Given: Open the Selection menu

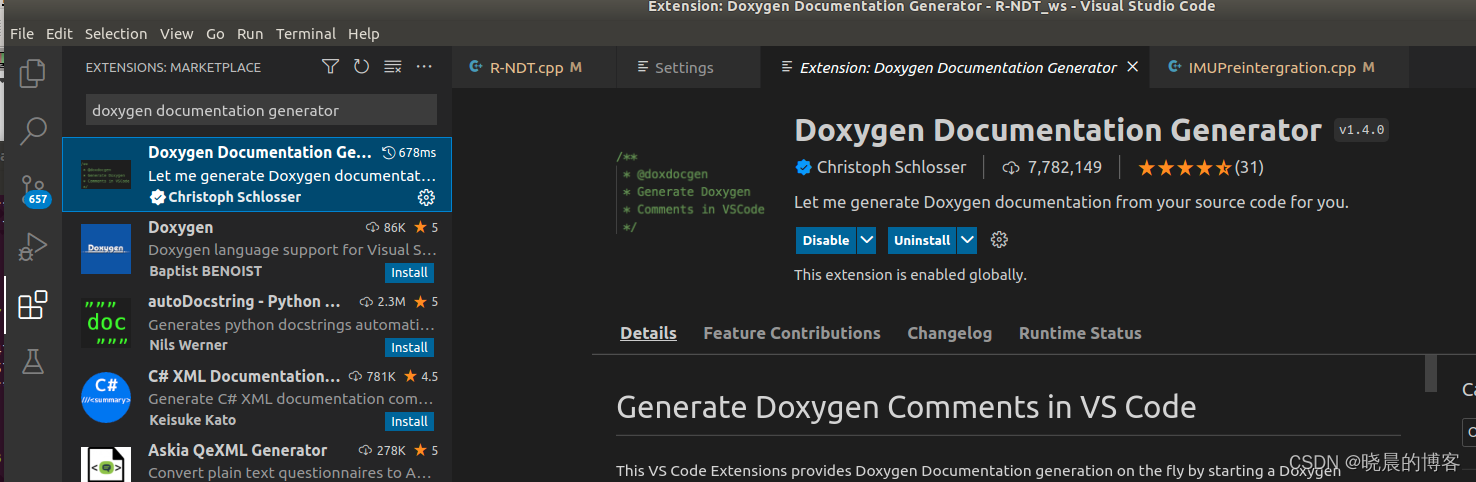Looking at the screenshot, I should pos(116,33).
